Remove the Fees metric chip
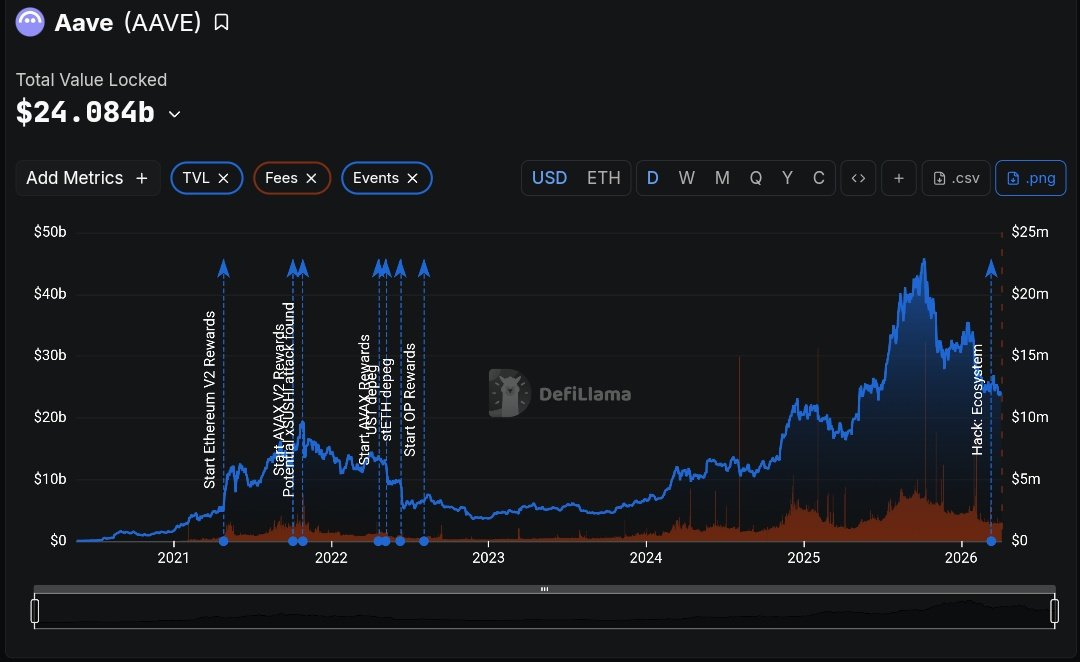 (x=311, y=177)
